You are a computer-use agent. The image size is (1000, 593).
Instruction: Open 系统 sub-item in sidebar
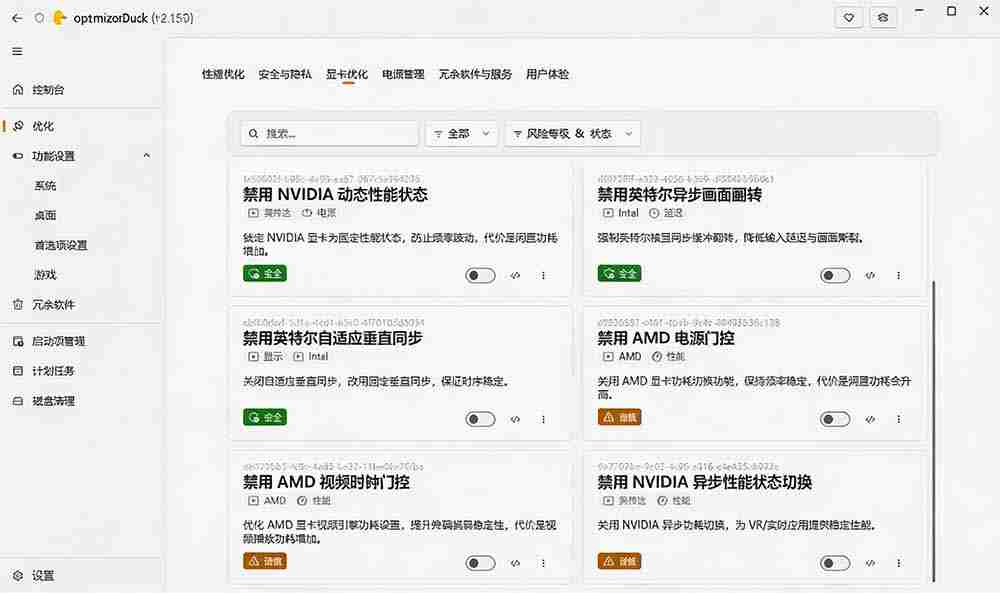coord(45,186)
